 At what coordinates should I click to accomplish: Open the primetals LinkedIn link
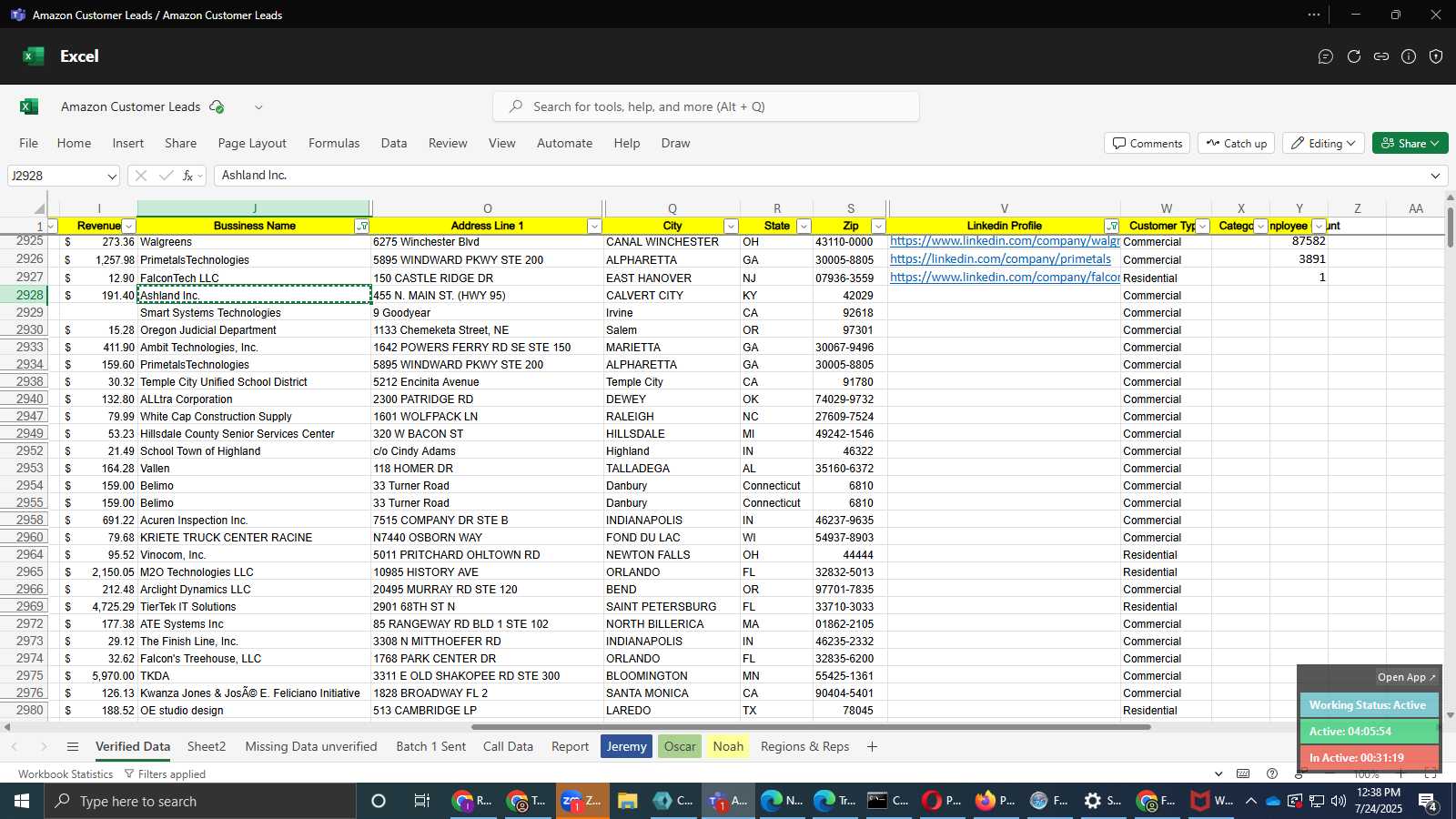point(1000,259)
